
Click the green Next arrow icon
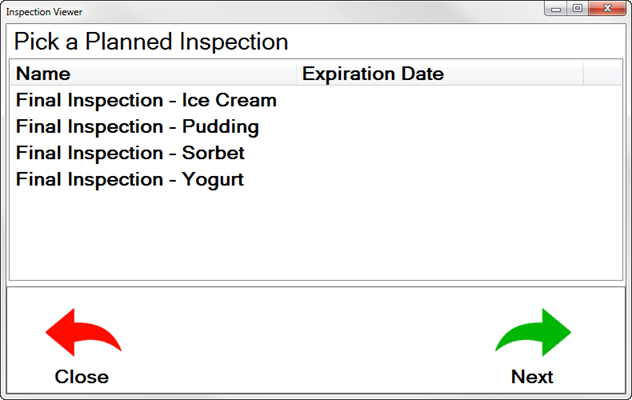pos(533,333)
